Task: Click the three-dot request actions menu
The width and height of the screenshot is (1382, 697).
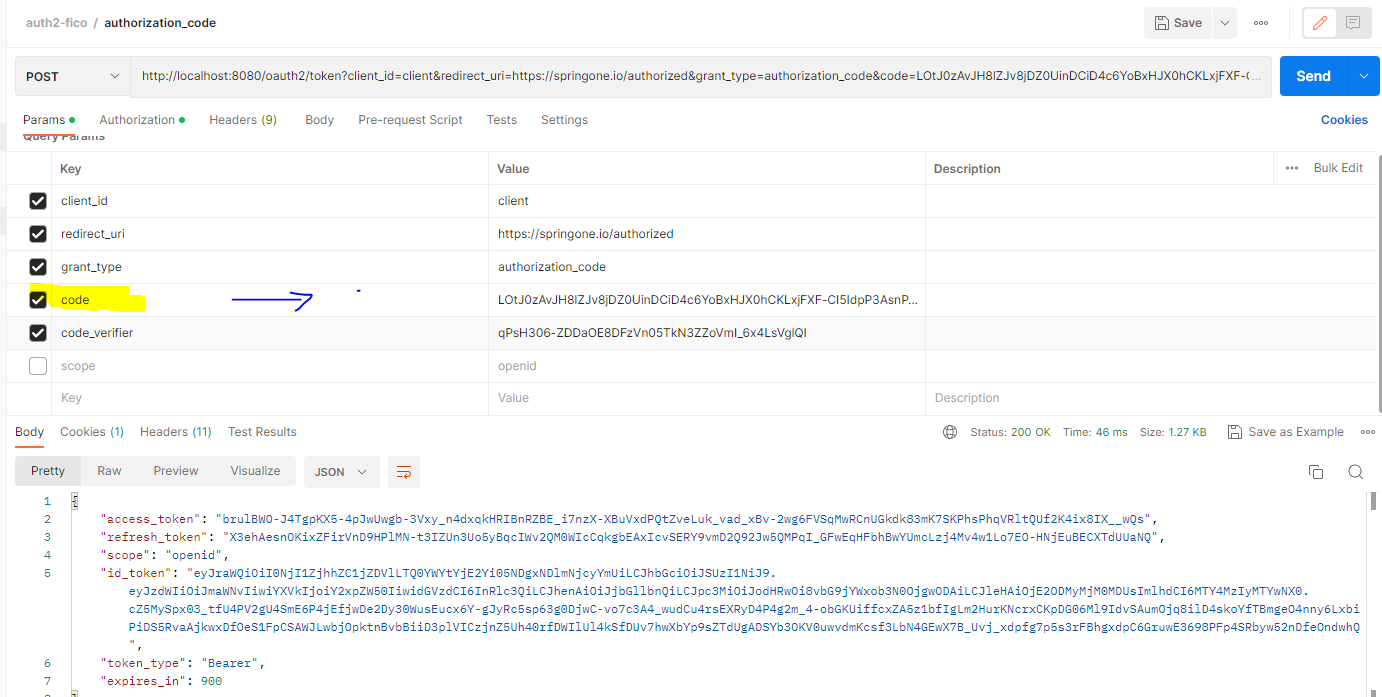Action: click(1260, 22)
